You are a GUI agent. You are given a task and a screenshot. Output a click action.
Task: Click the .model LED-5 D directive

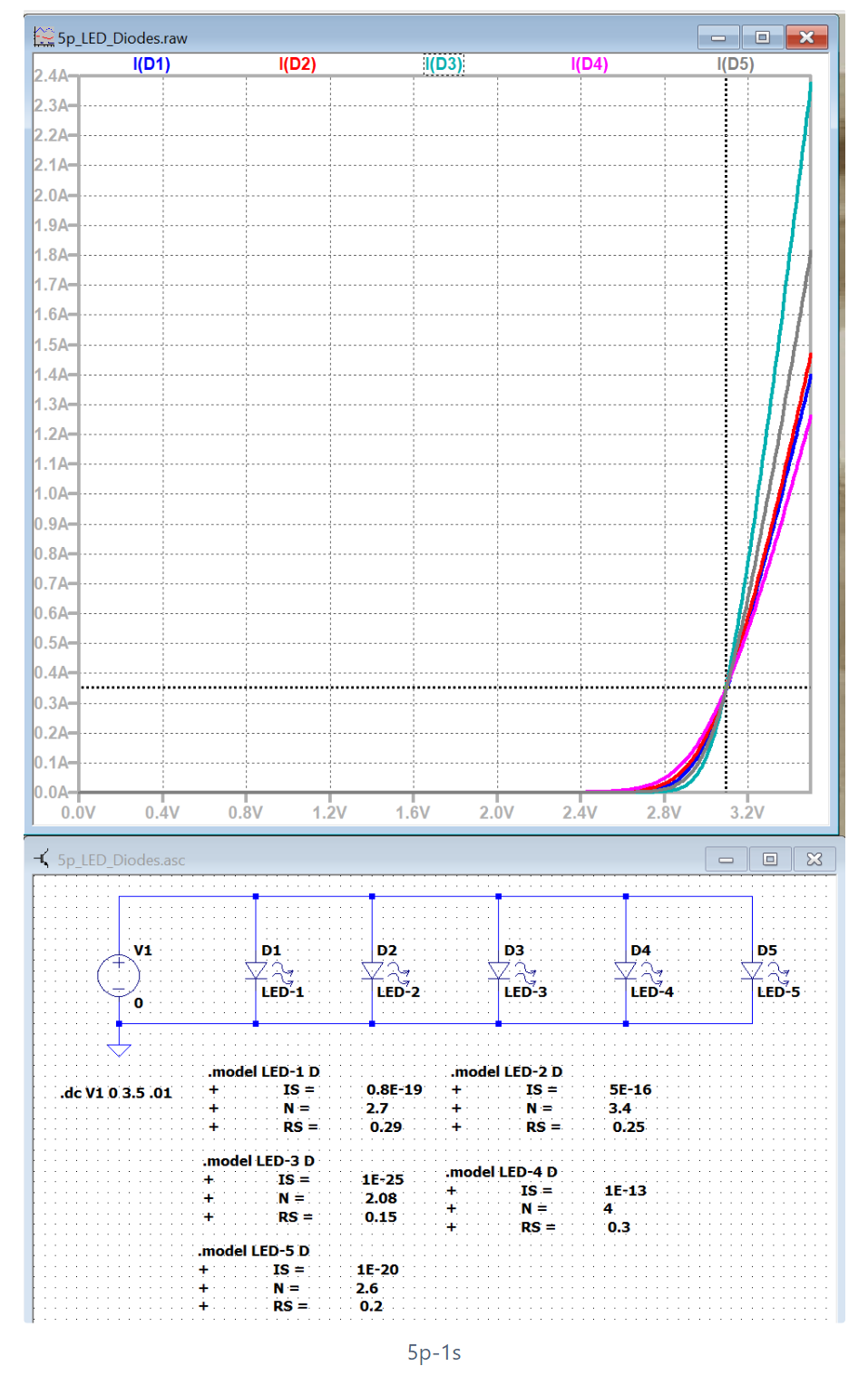click(x=253, y=1250)
